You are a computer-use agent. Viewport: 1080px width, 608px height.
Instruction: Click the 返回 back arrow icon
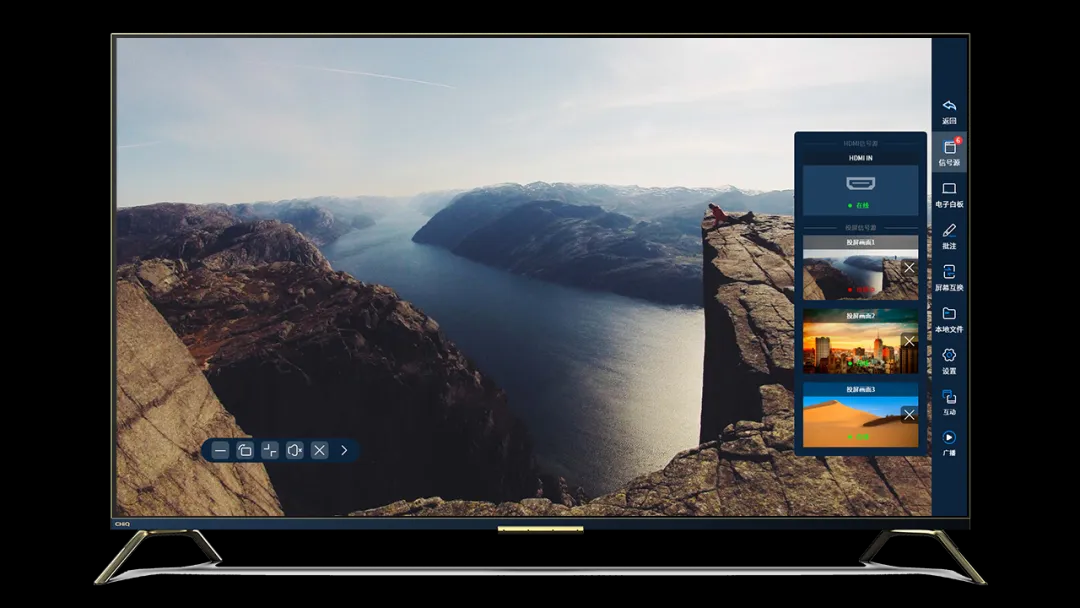(x=949, y=105)
